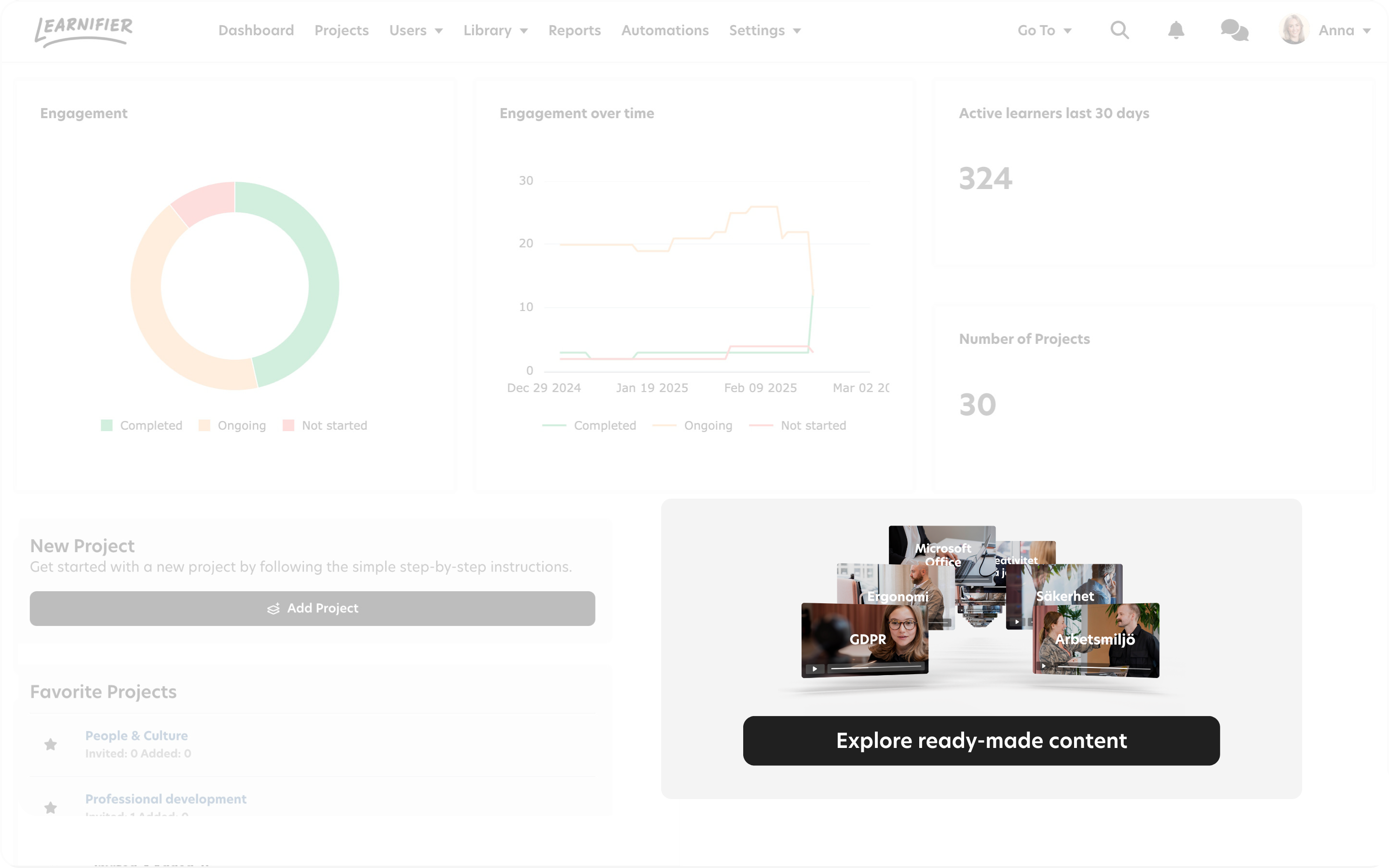This screenshot has height=868, width=1389.
Task: Open the Dashboard menu item
Action: (x=256, y=30)
